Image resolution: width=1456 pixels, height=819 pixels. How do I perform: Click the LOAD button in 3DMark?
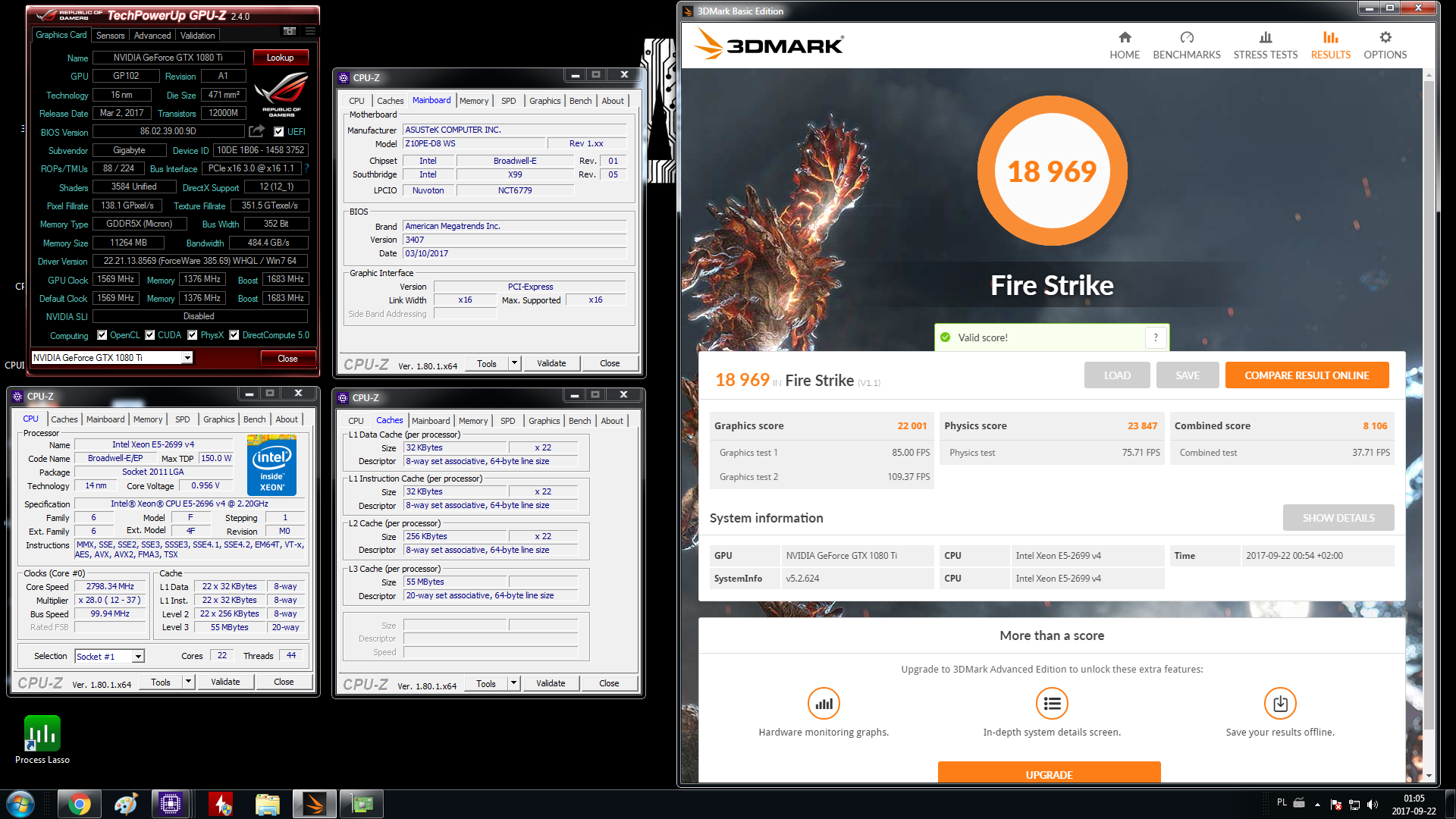(1117, 375)
